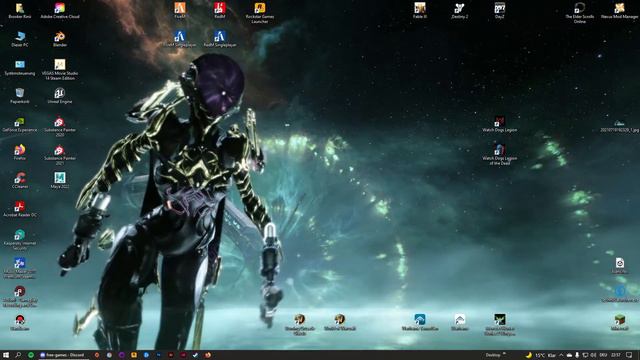Select the Papierkorb recycle bin

(20, 96)
